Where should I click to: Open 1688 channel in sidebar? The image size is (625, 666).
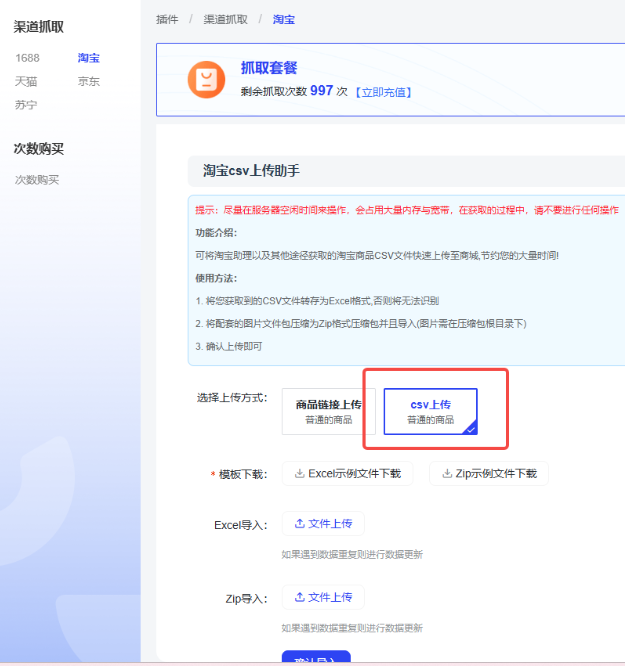tap(27, 58)
